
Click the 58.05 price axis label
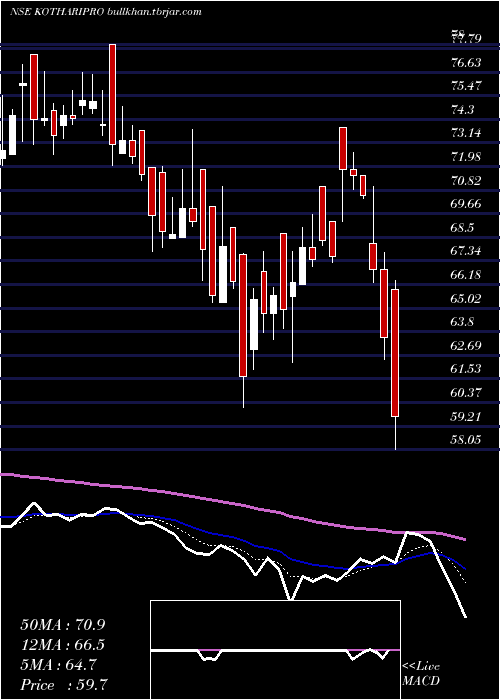[466, 440]
